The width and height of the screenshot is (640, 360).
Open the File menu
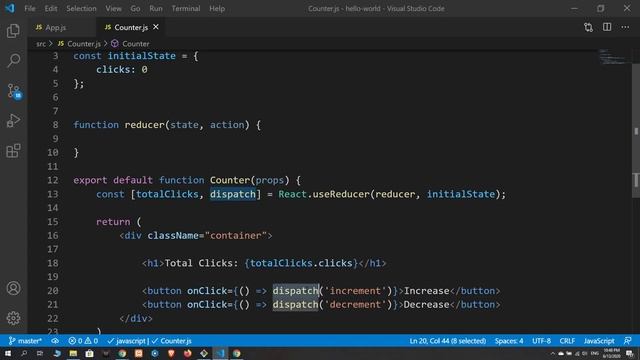click(30, 8)
